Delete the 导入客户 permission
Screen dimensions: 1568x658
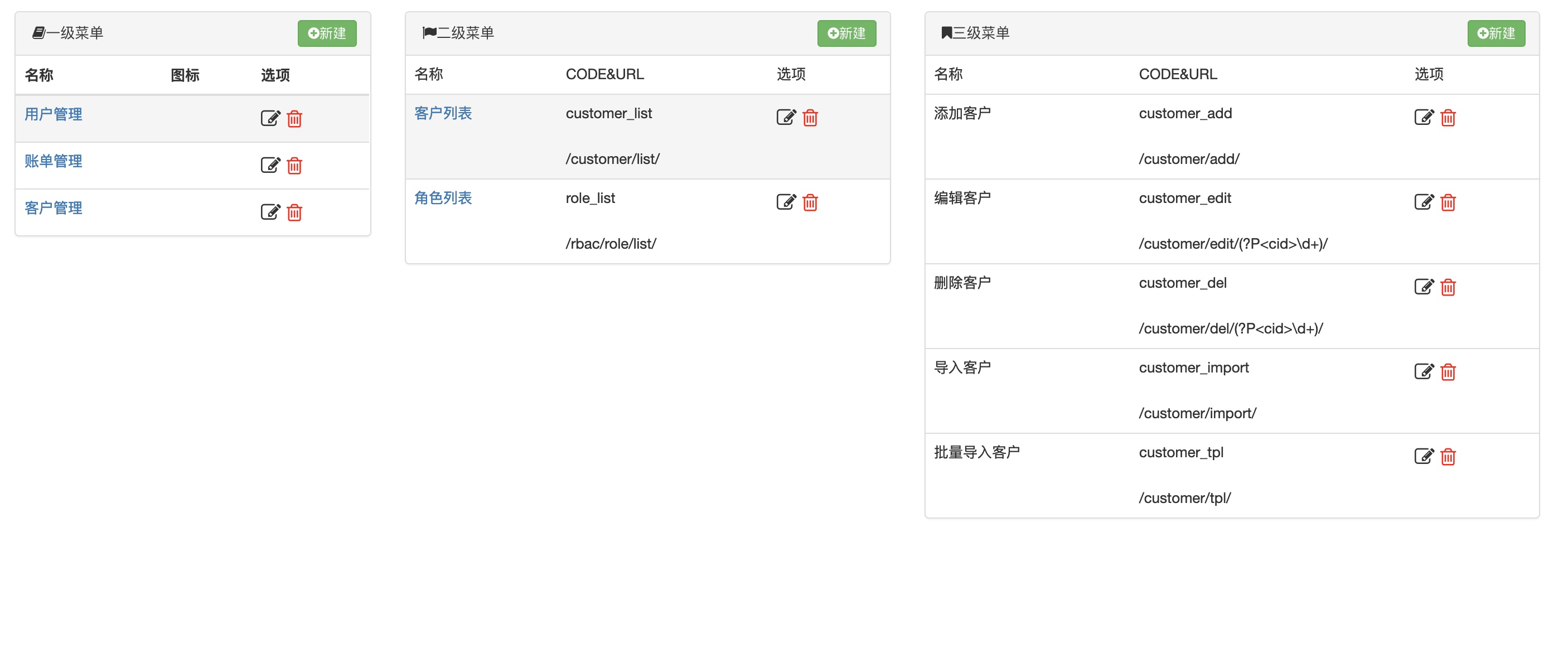coord(1448,371)
